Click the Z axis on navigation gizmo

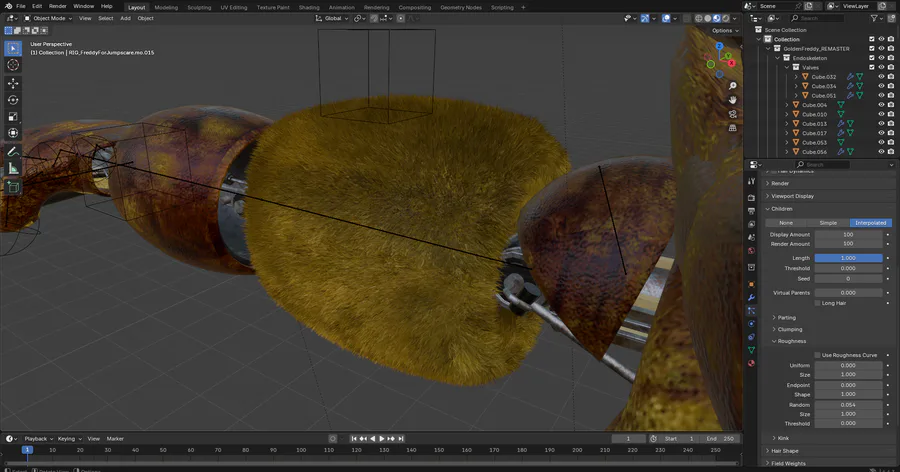(719, 46)
